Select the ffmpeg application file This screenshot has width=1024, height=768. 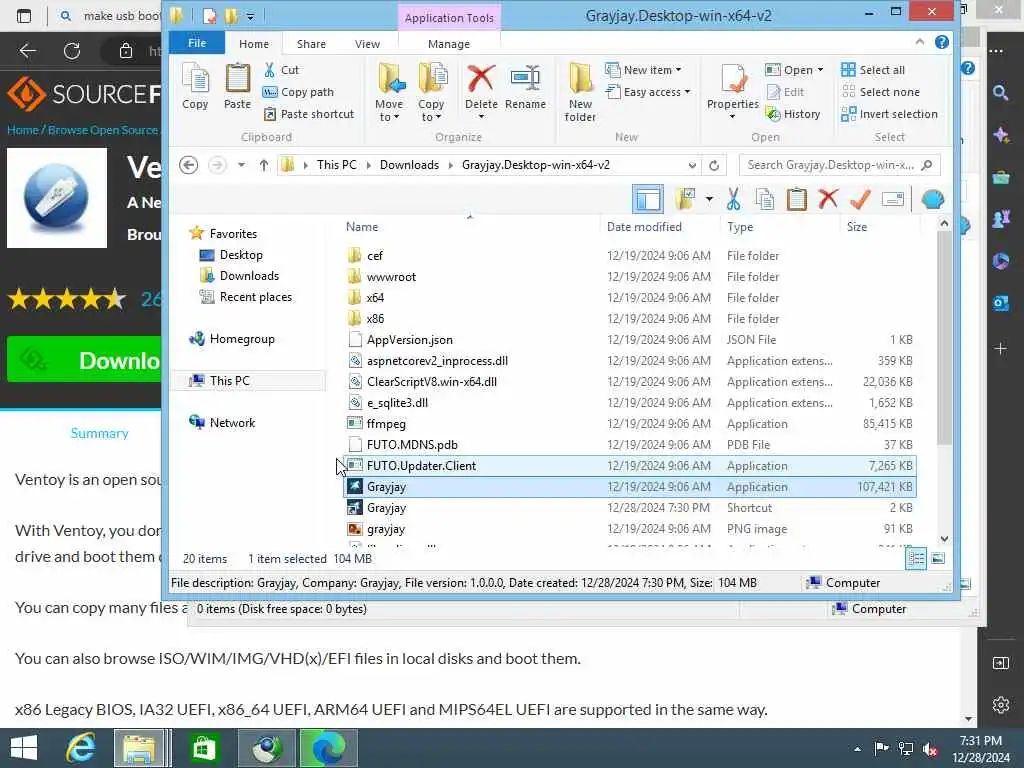point(630,424)
